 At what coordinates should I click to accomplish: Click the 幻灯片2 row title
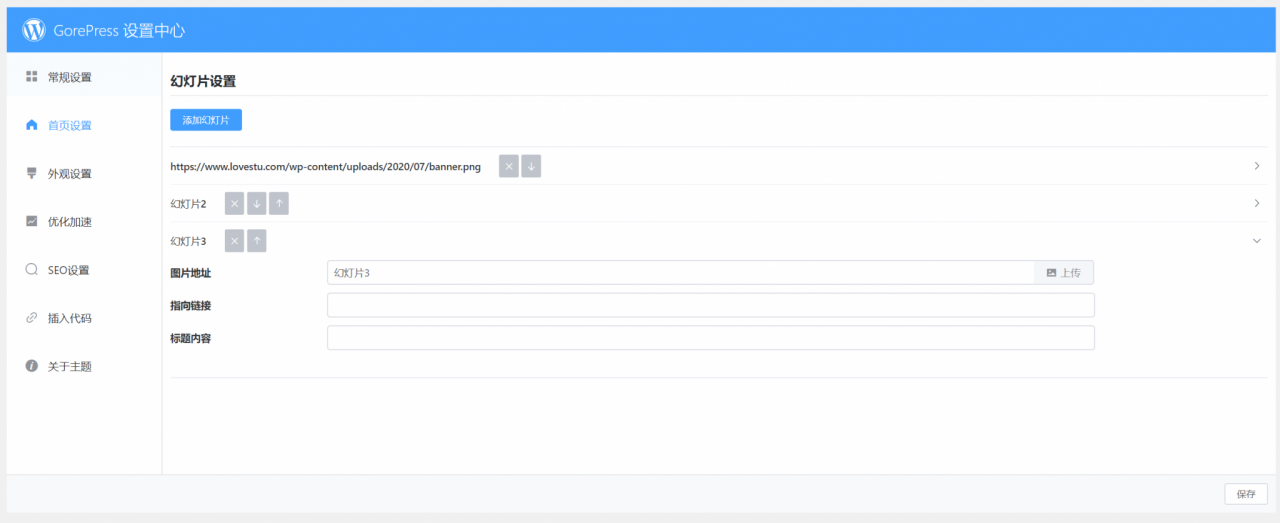point(188,204)
